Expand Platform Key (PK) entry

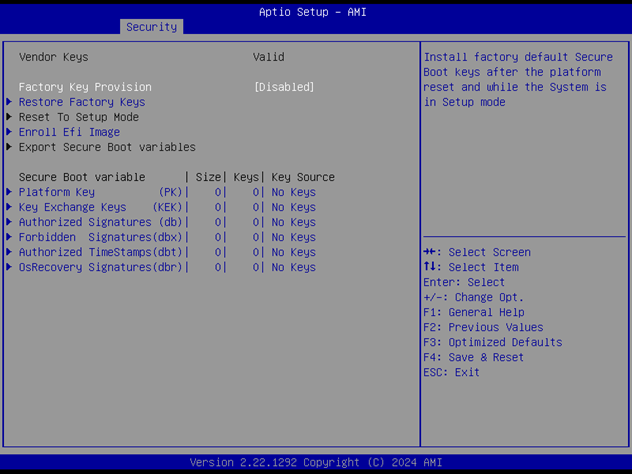(100, 192)
